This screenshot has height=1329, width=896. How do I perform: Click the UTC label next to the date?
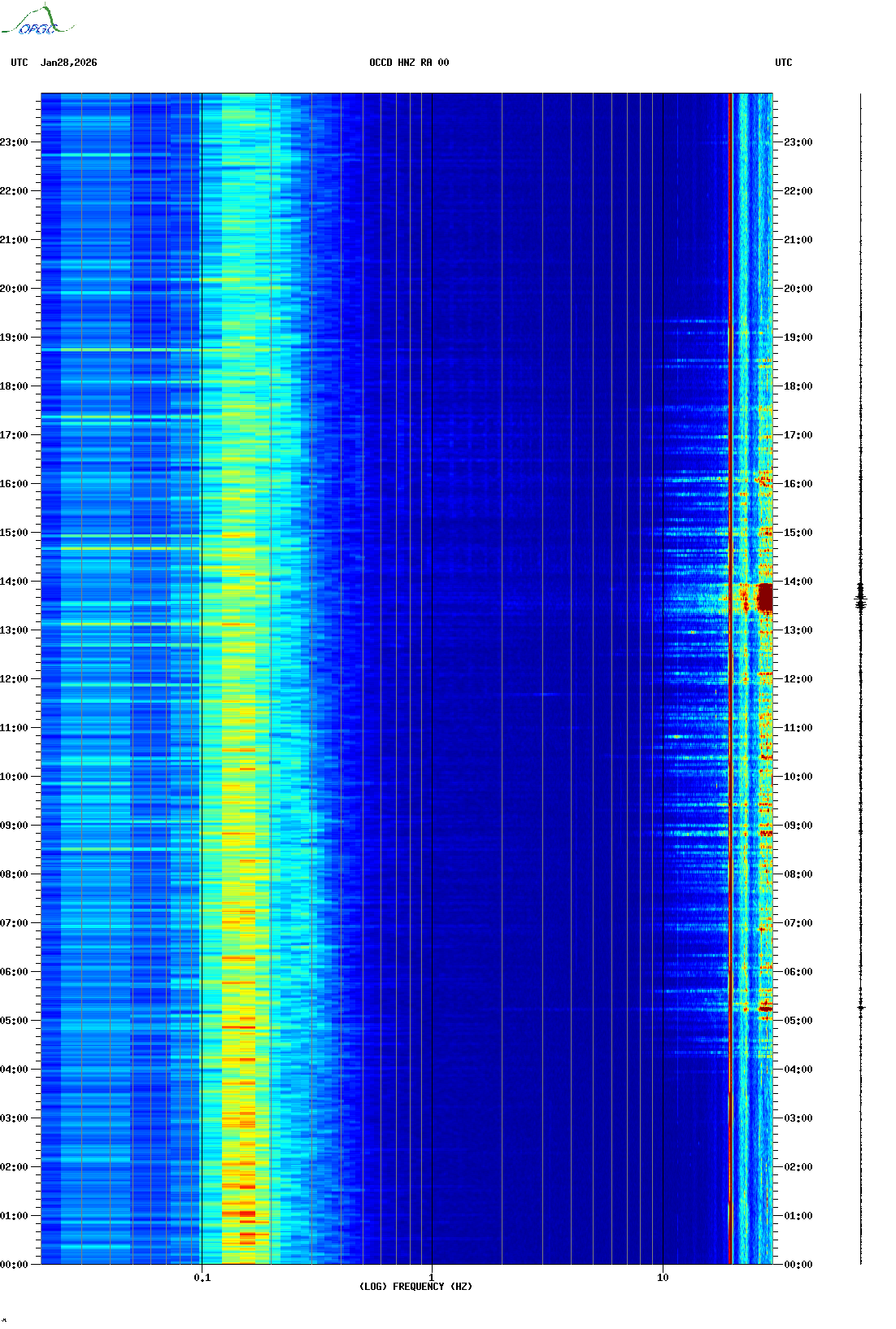tap(20, 63)
